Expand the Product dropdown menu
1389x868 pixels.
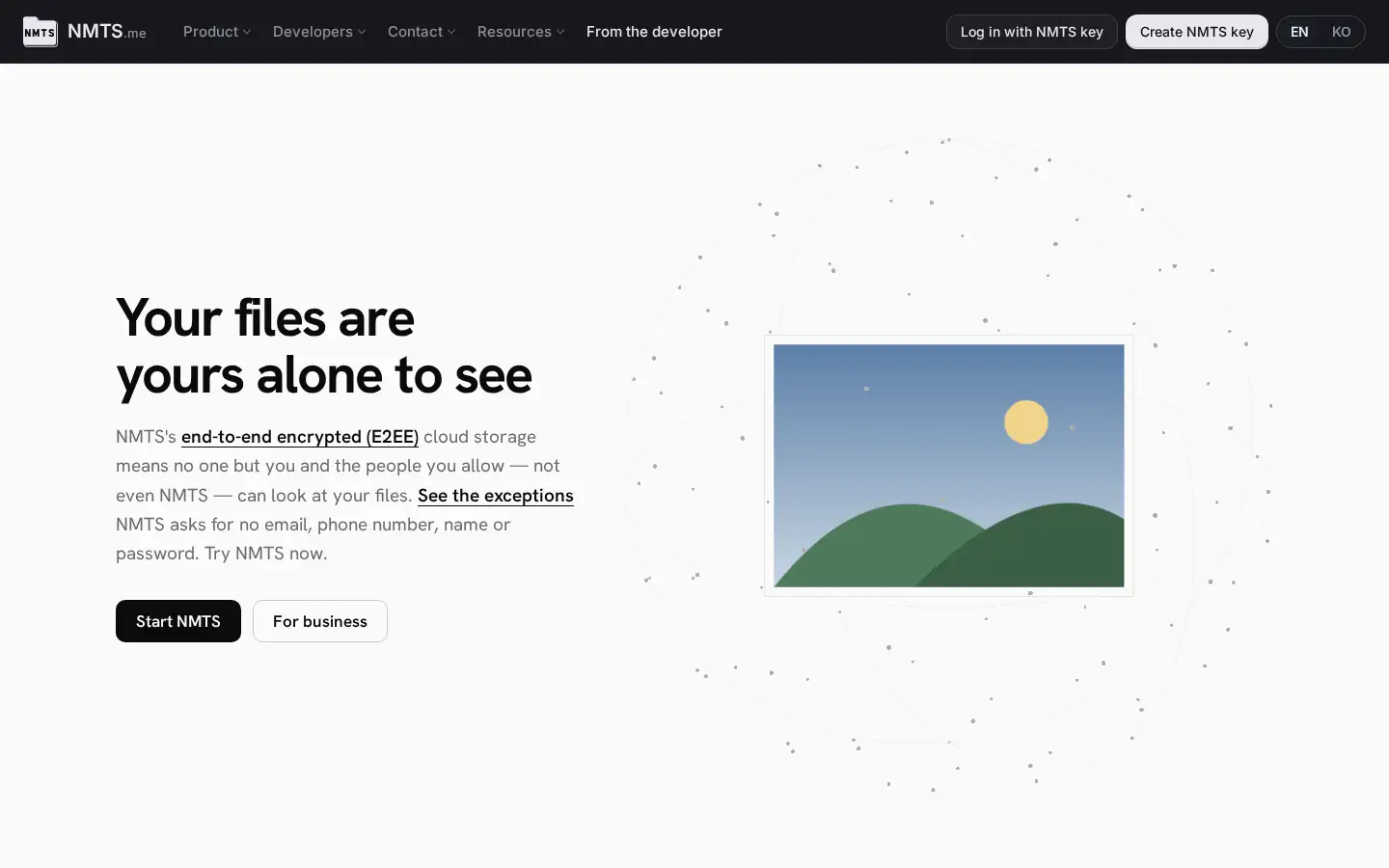pos(217,32)
